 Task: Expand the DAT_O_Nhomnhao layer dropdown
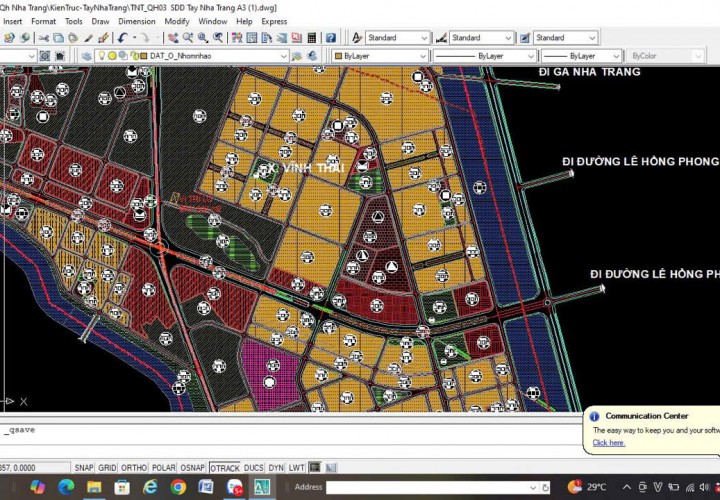pos(284,56)
